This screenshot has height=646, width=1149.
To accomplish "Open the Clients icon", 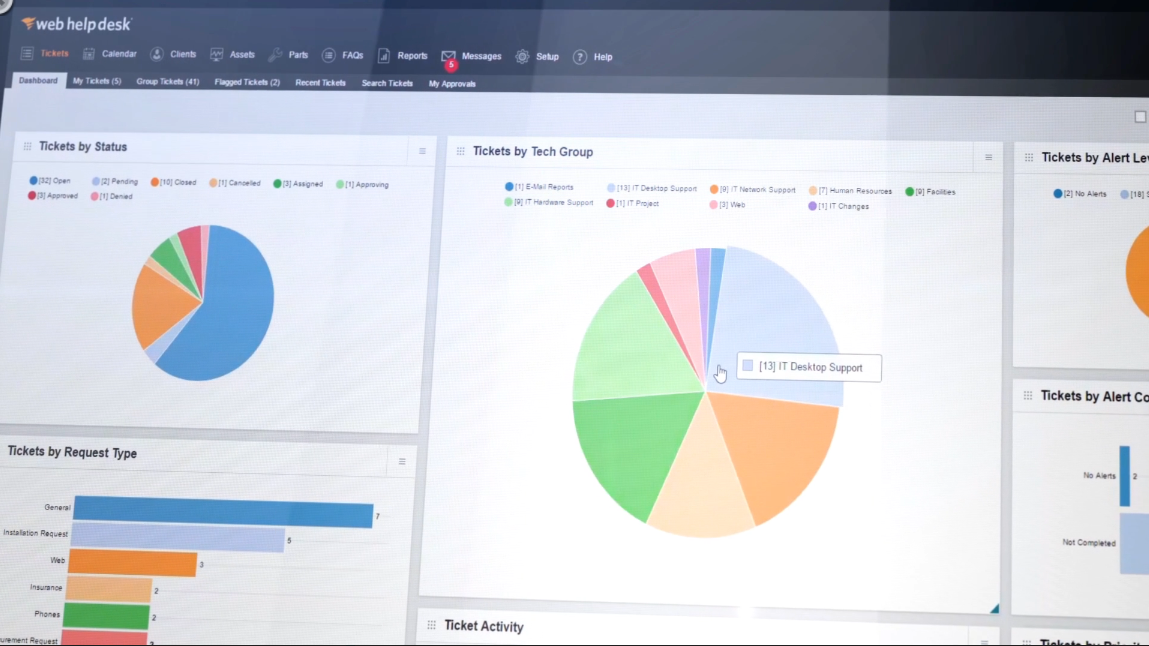I will (x=157, y=54).
